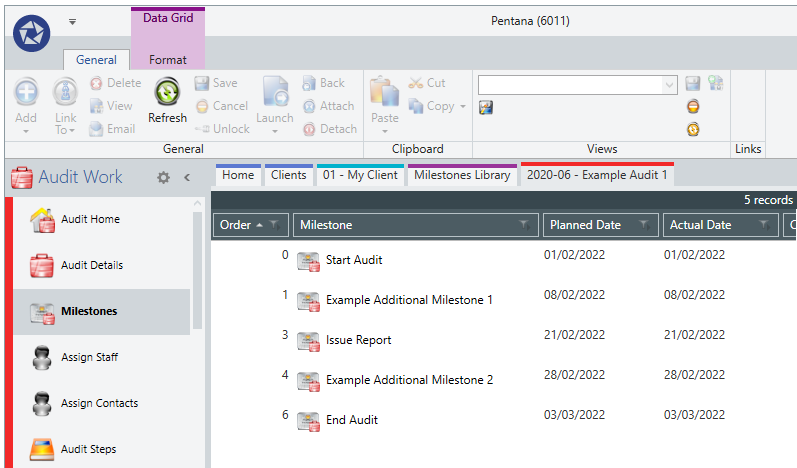Select the End Audit milestone row
This screenshot has width=797, height=468.
point(503,420)
